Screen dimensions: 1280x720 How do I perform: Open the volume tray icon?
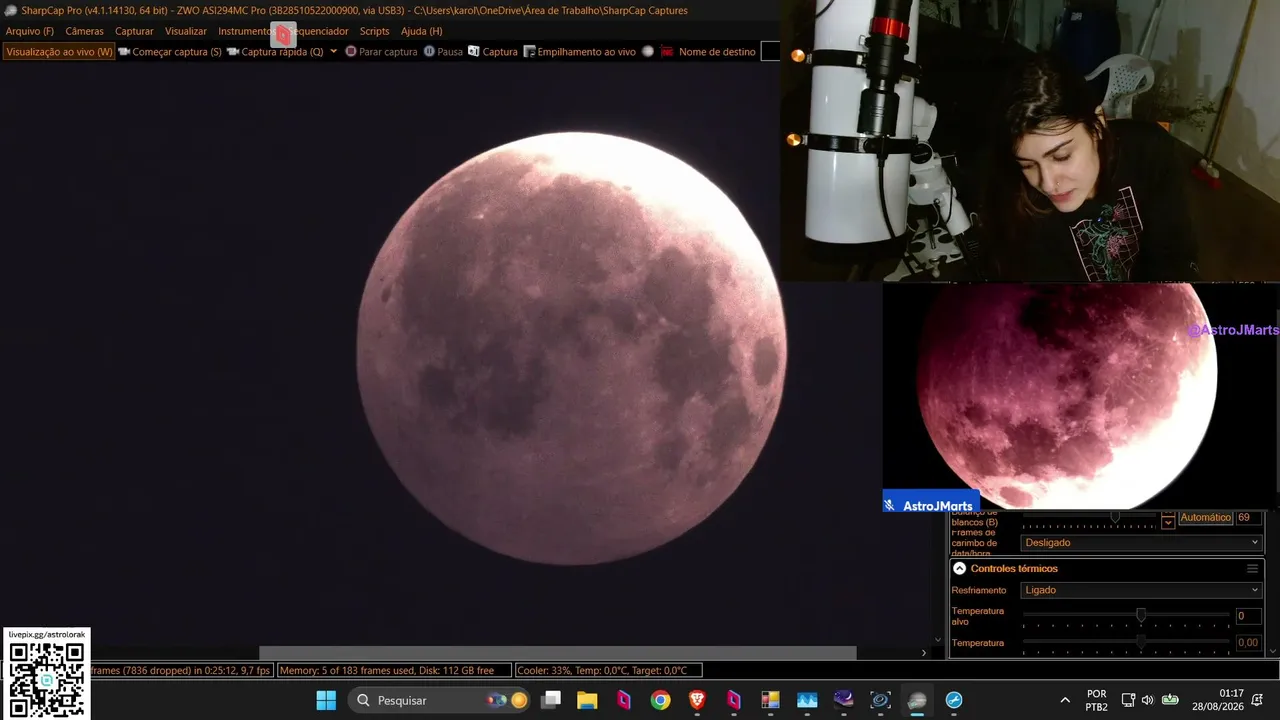1148,700
